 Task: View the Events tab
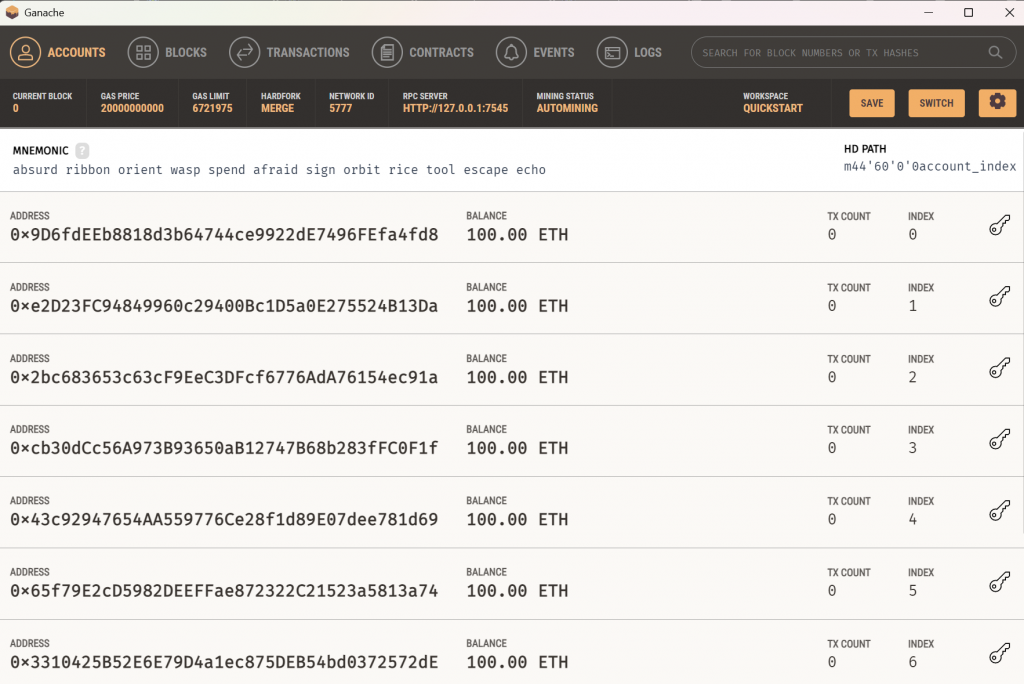click(535, 52)
